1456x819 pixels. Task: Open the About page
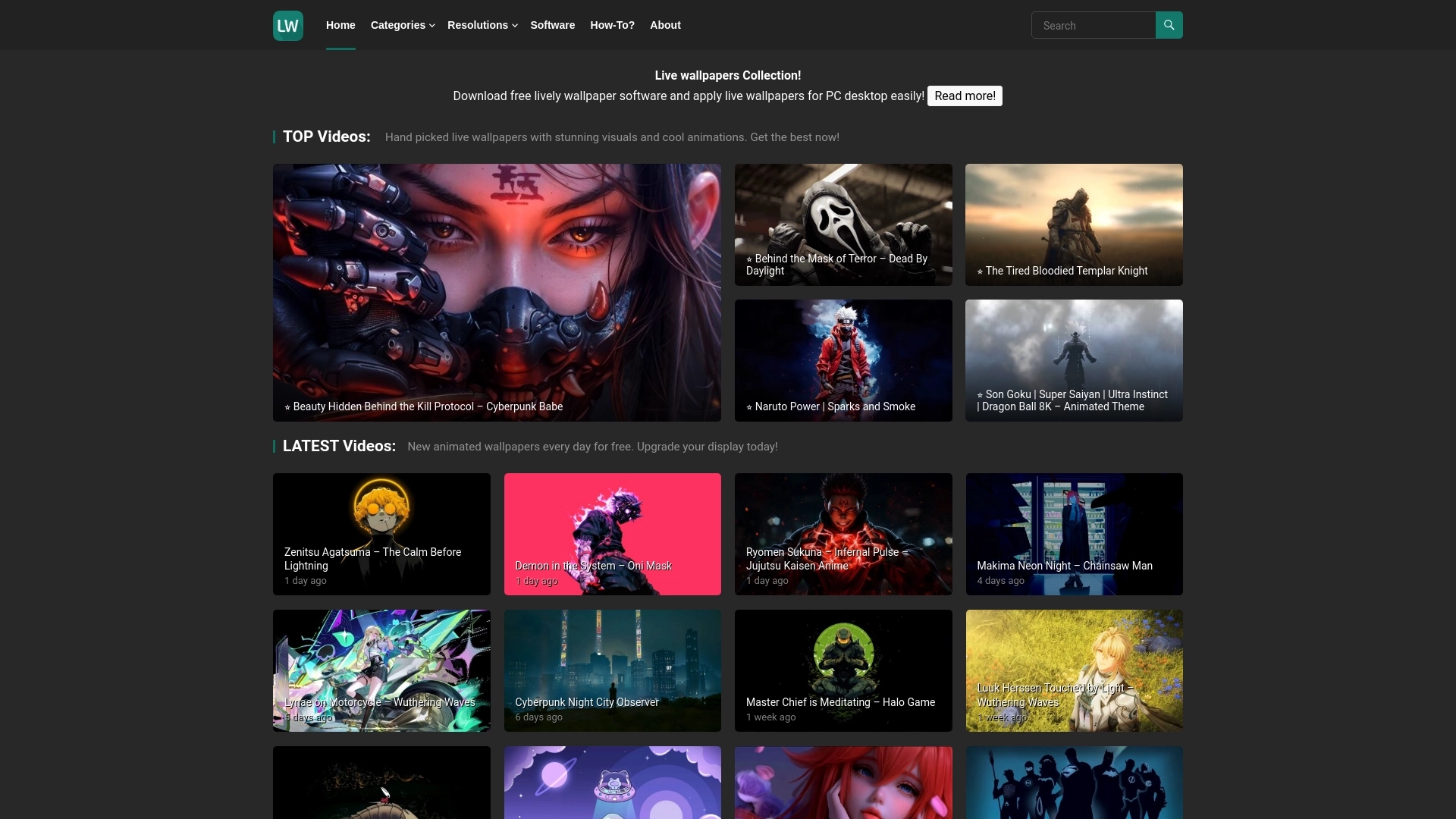click(665, 25)
